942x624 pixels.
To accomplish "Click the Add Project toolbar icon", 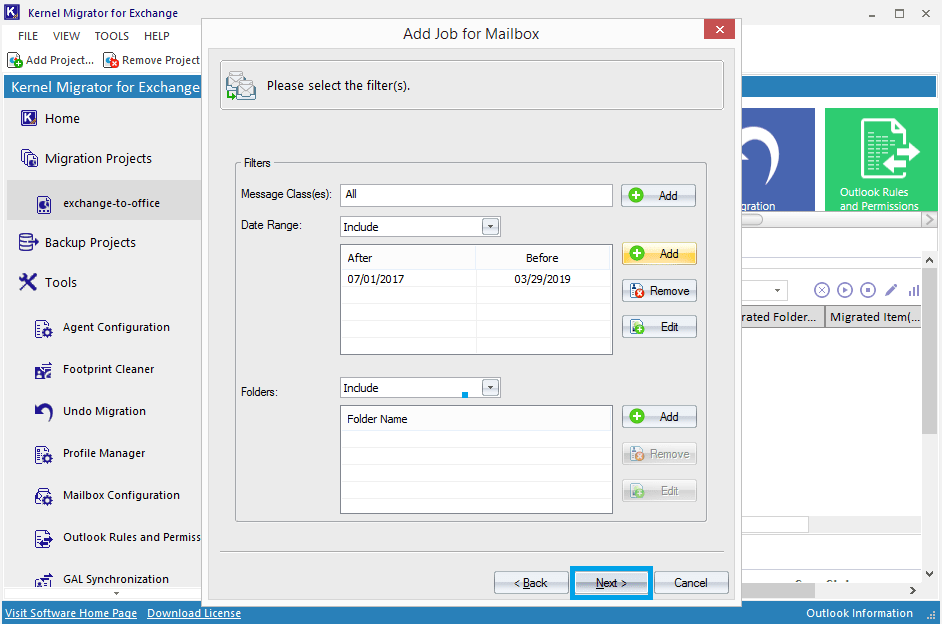I will tap(15, 60).
